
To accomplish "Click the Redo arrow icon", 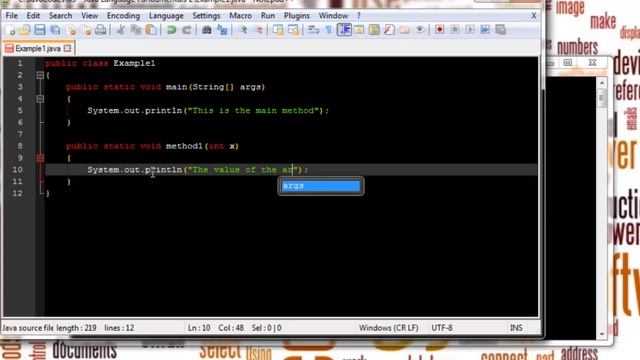I will pyautogui.click(x=187, y=30).
